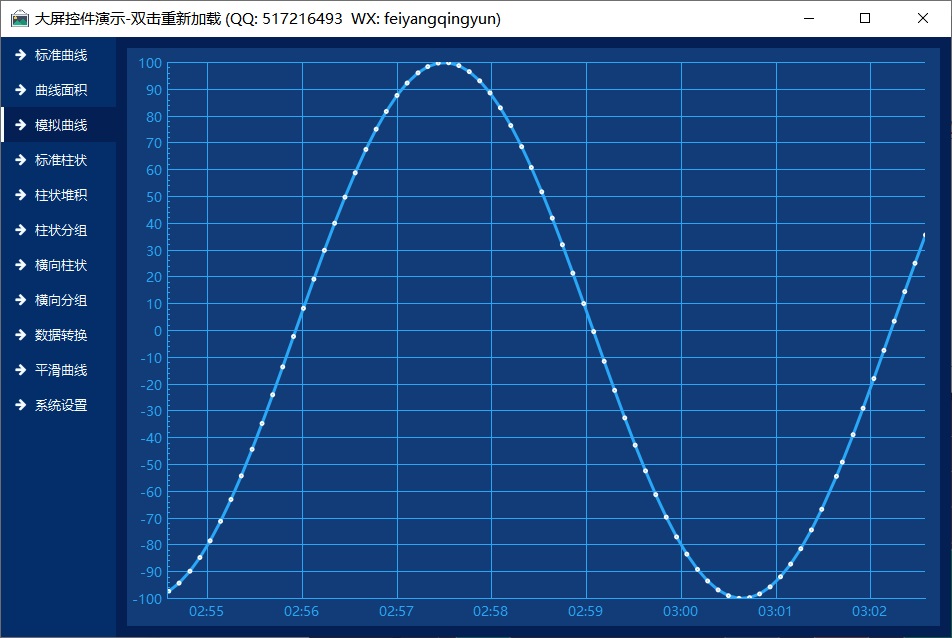Click the arrow icon next to 系统设置
Image resolution: width=952 pixels, height=638 pixels.
click(x=20, y=405)
